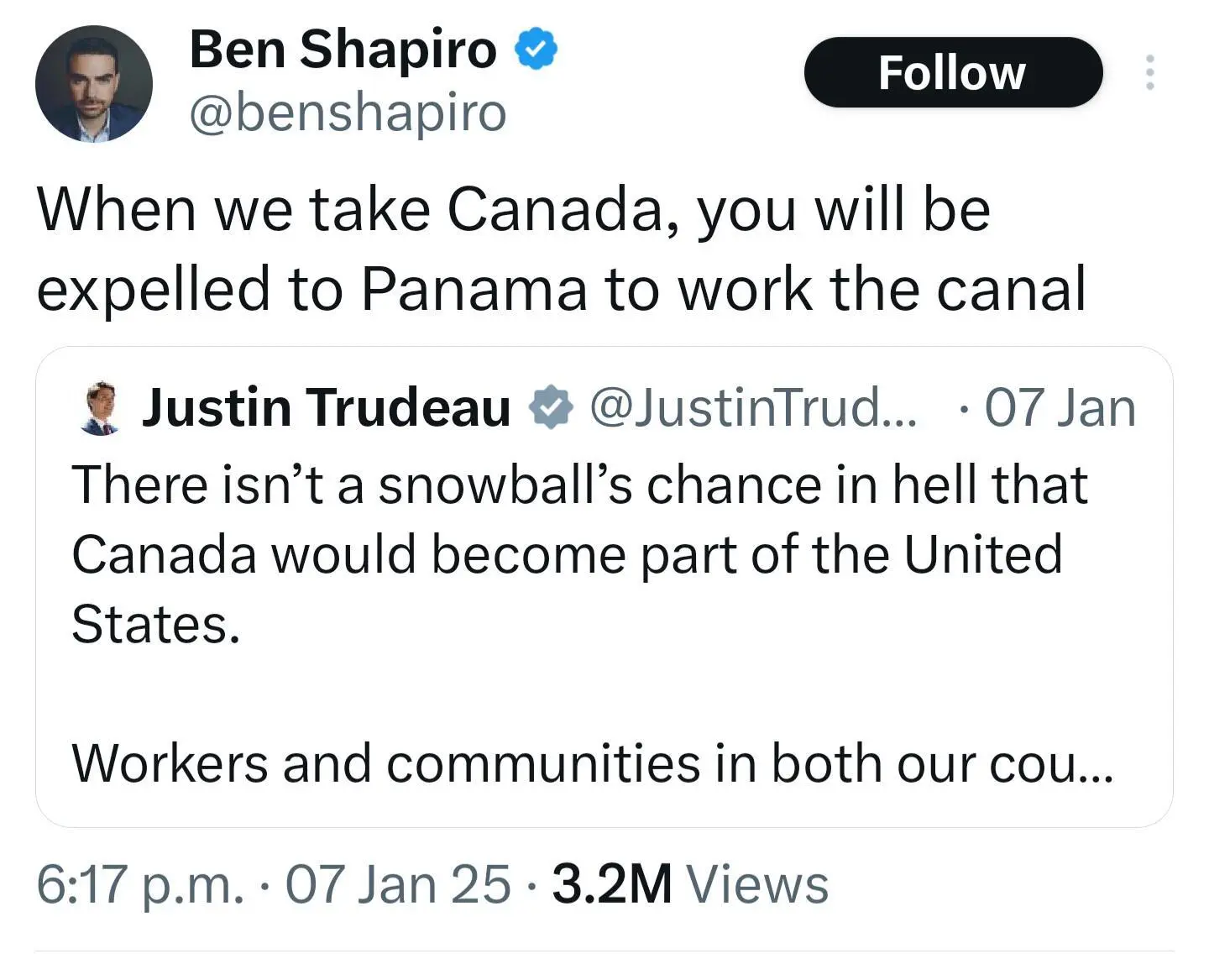The height and width of the screenshot is (980, 1209).
Task: Click the verified badge next to Justin Trudeau
Action: click(x=551, y=407)
